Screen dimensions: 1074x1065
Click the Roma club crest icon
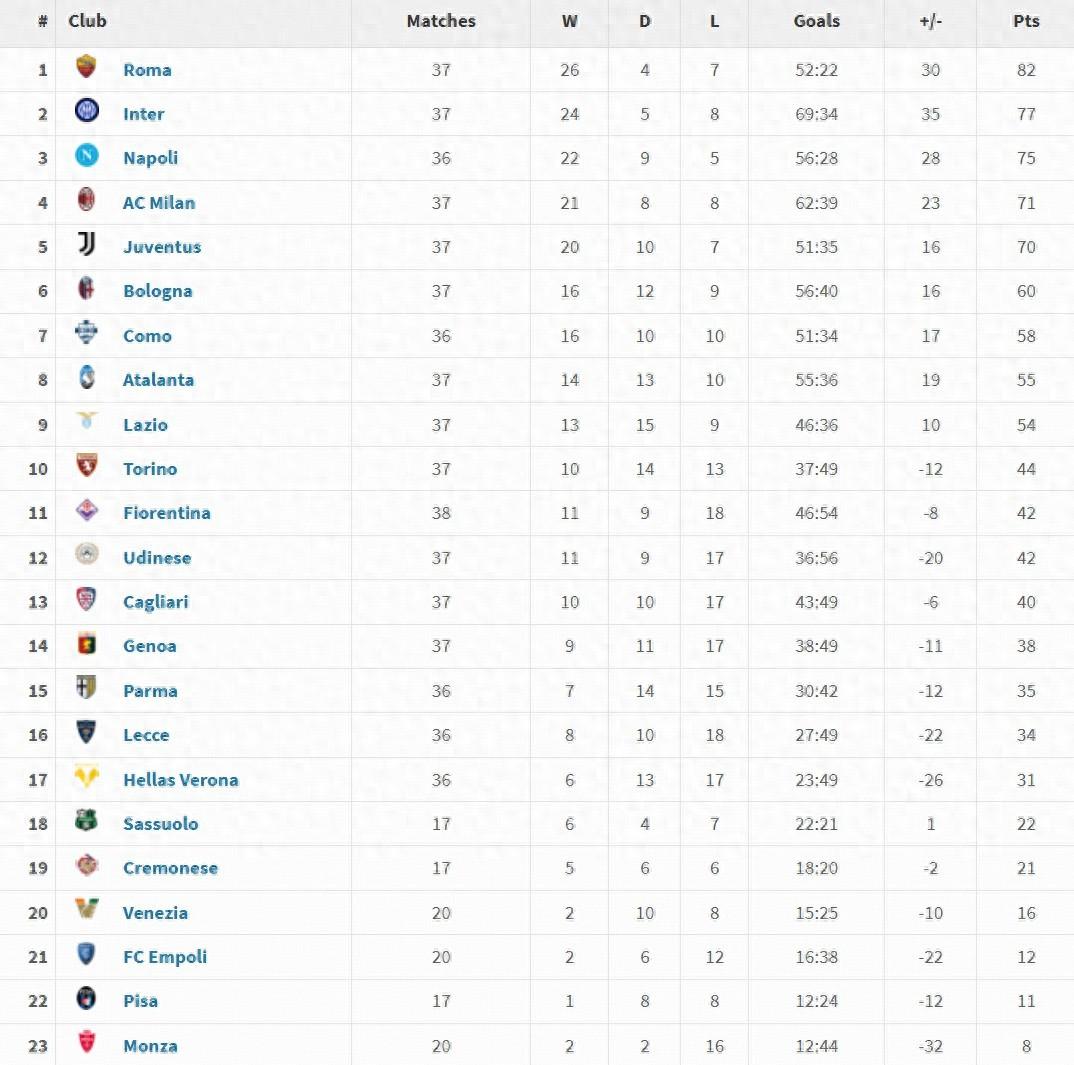87,68
